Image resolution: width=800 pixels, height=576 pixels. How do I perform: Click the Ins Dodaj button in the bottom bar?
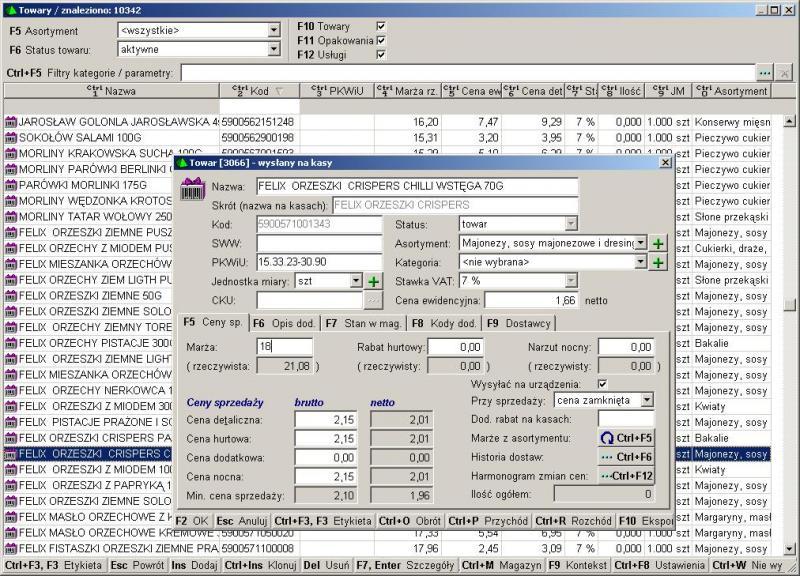coord(194,566)
